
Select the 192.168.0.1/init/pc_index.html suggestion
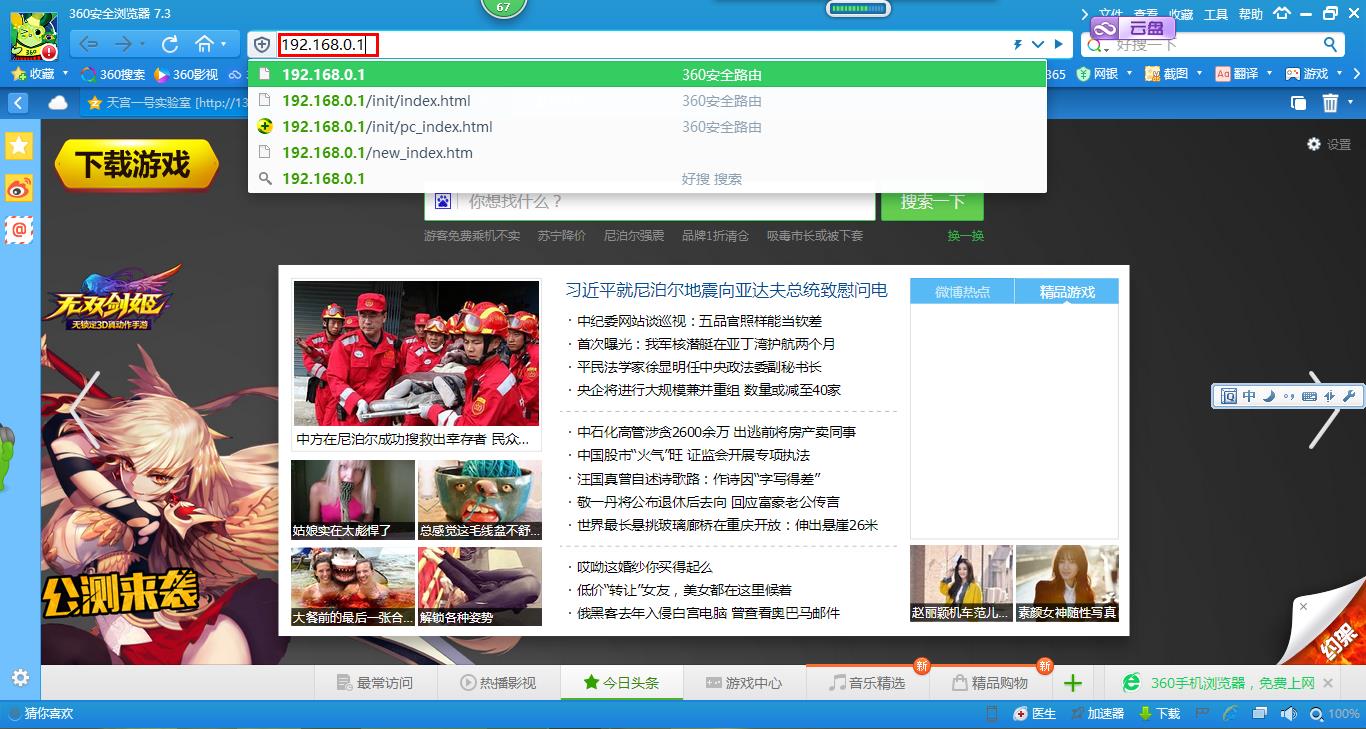[647, 127]
